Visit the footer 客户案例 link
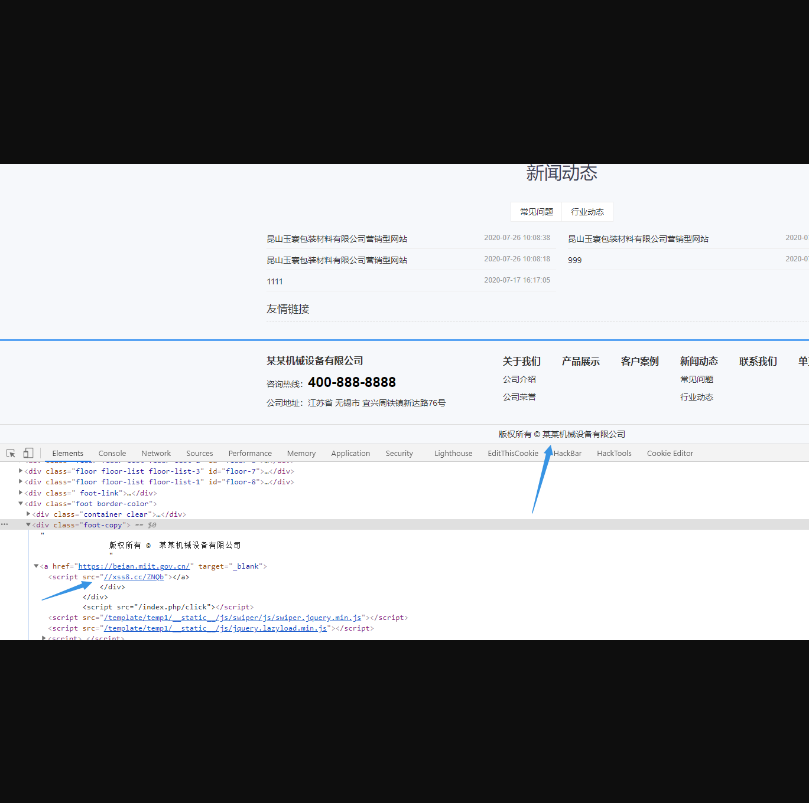809x803 pixels. pos(640,361)
